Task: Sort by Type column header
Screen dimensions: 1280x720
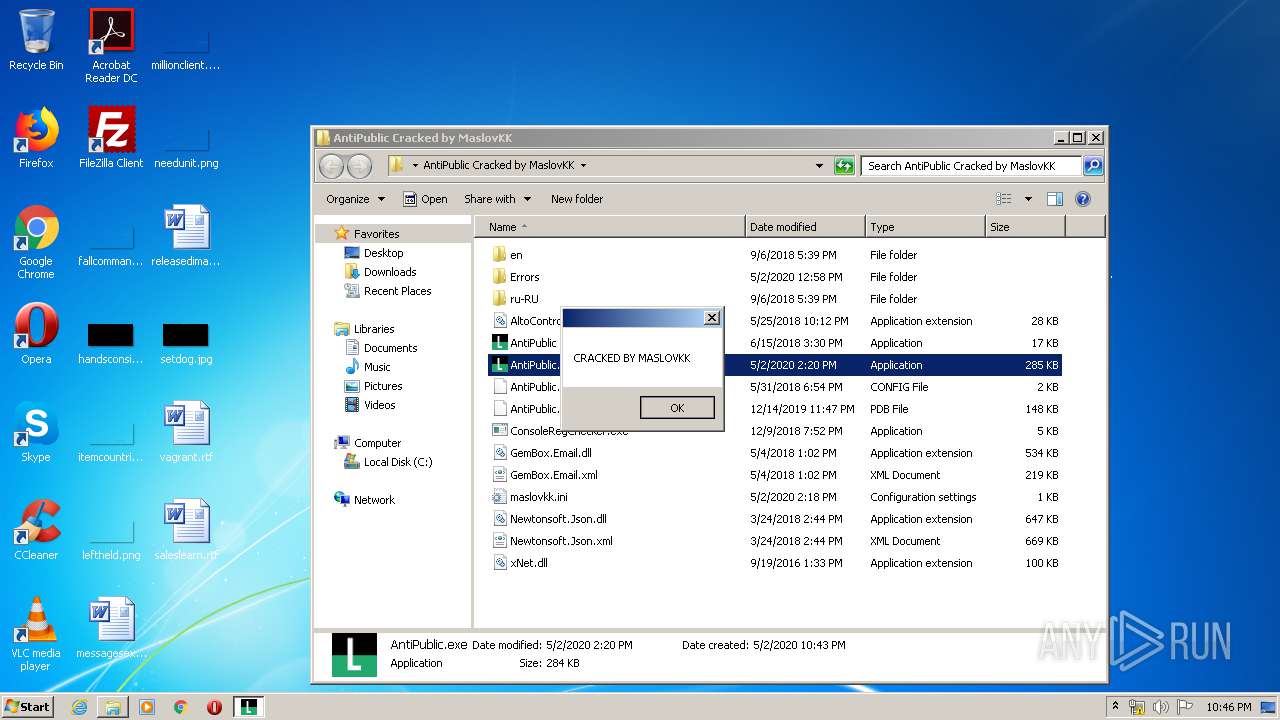Action: (925, 227)
